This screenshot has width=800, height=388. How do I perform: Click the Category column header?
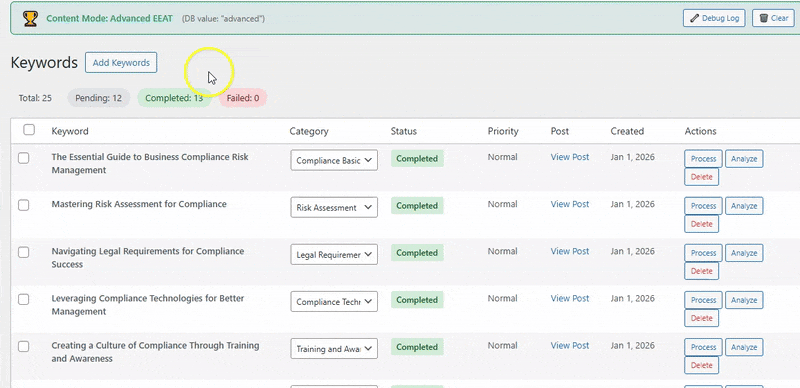point(309,131)
